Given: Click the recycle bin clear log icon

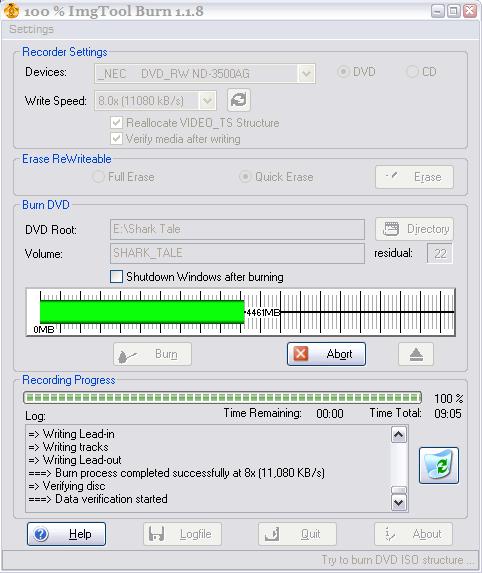Looking at the screenshot, I should [x=439, y=465].
